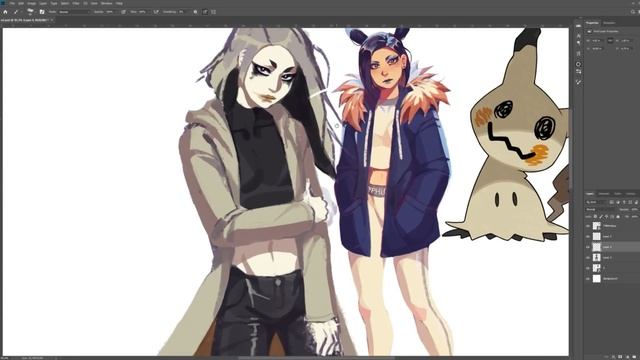Switch to the Layers tab
Image resolution: width=640 pixels, height=360 pixels.
(590, 194)
